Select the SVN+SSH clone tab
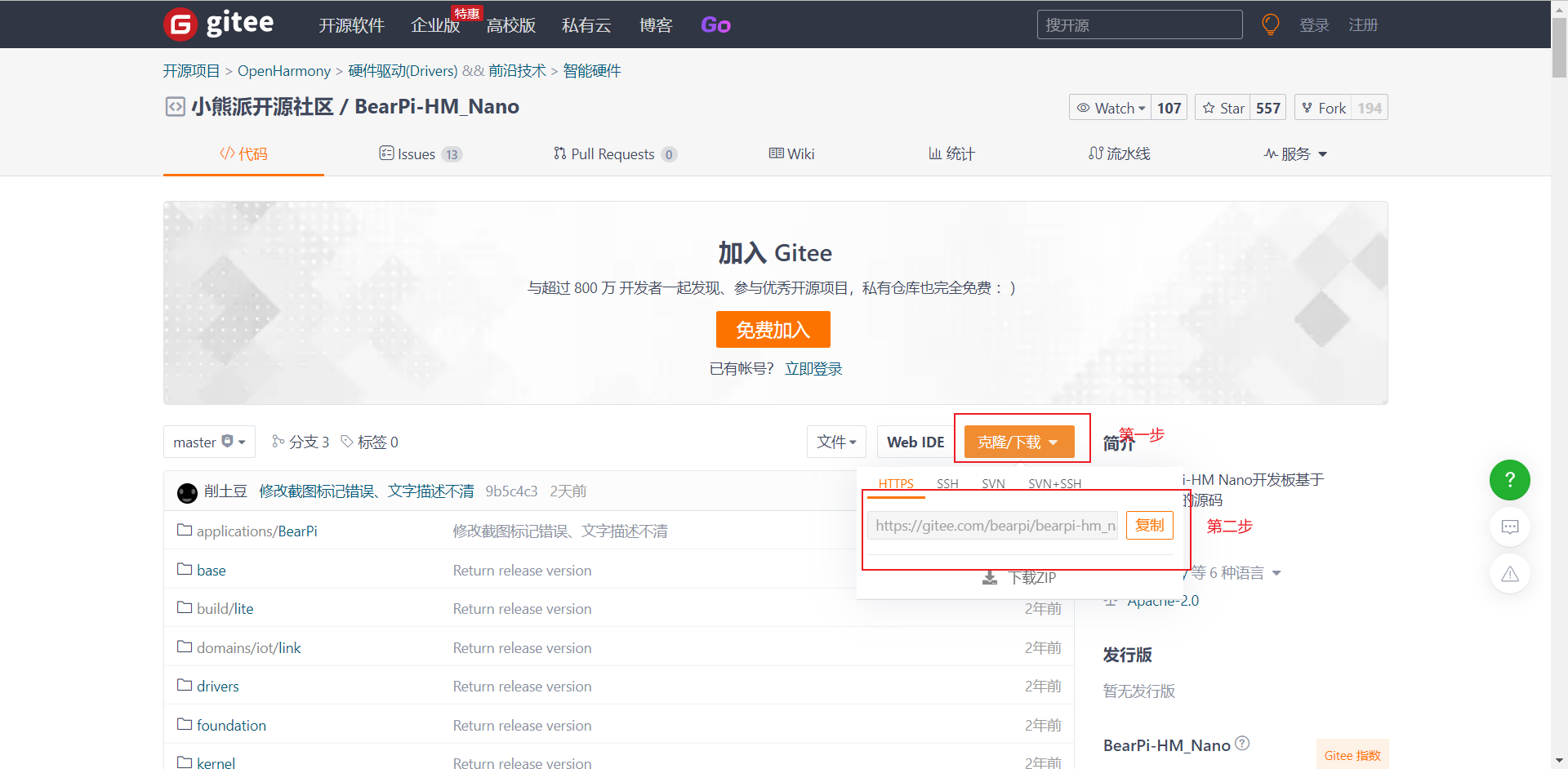1568x769 pixels. click(x=1054, y=483)
